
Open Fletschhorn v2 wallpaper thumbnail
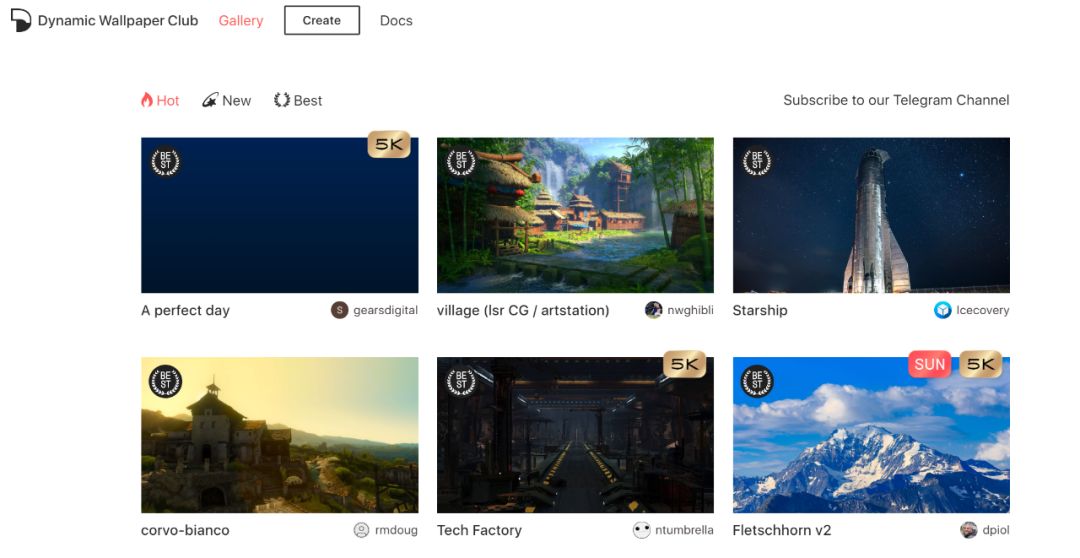coord(871,435)
